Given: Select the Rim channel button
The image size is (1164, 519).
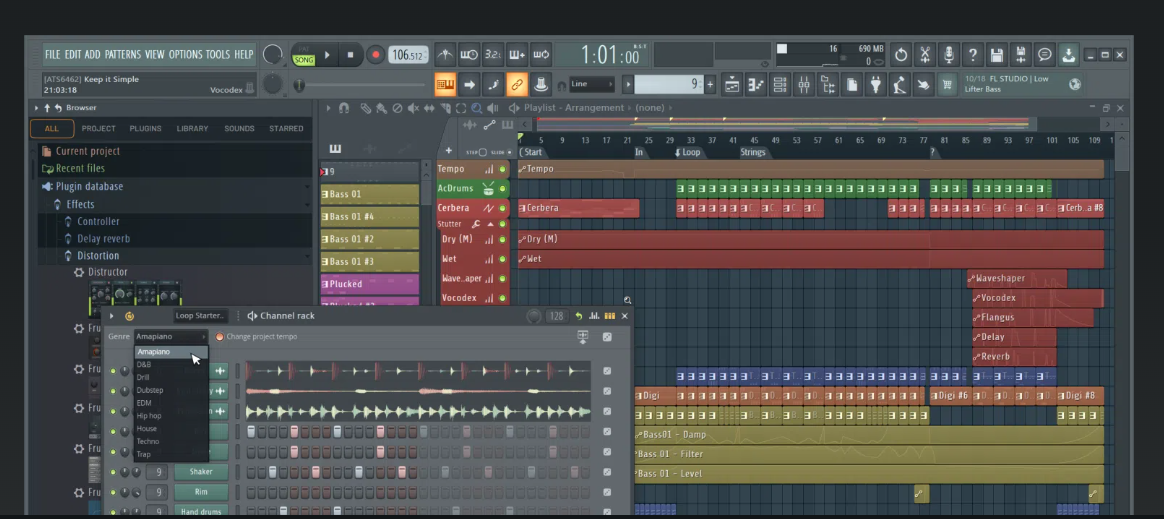Looking at the screenshot, I should point(201,492).
